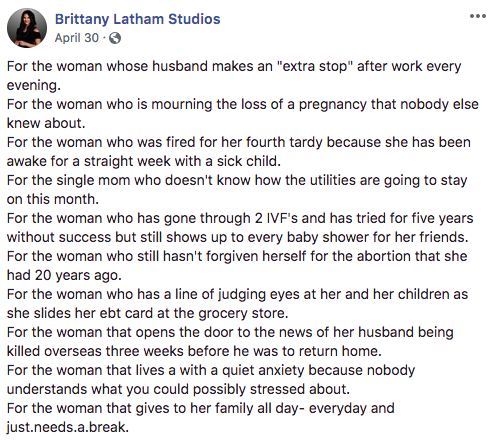Click the text "just.needs.a.break."
494x440 pixels.
(68, 427)
